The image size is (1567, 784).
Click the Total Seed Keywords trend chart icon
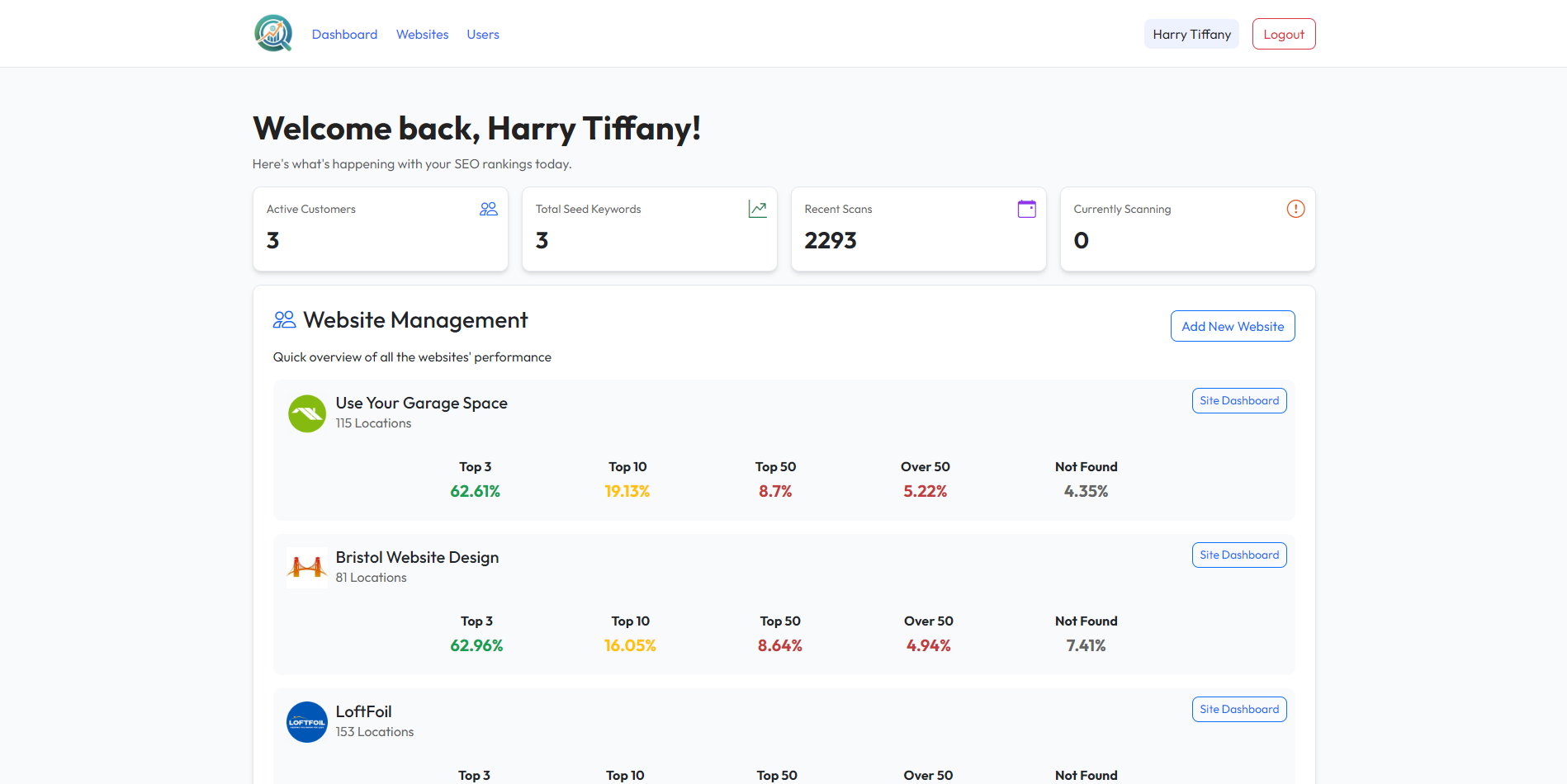757,209
